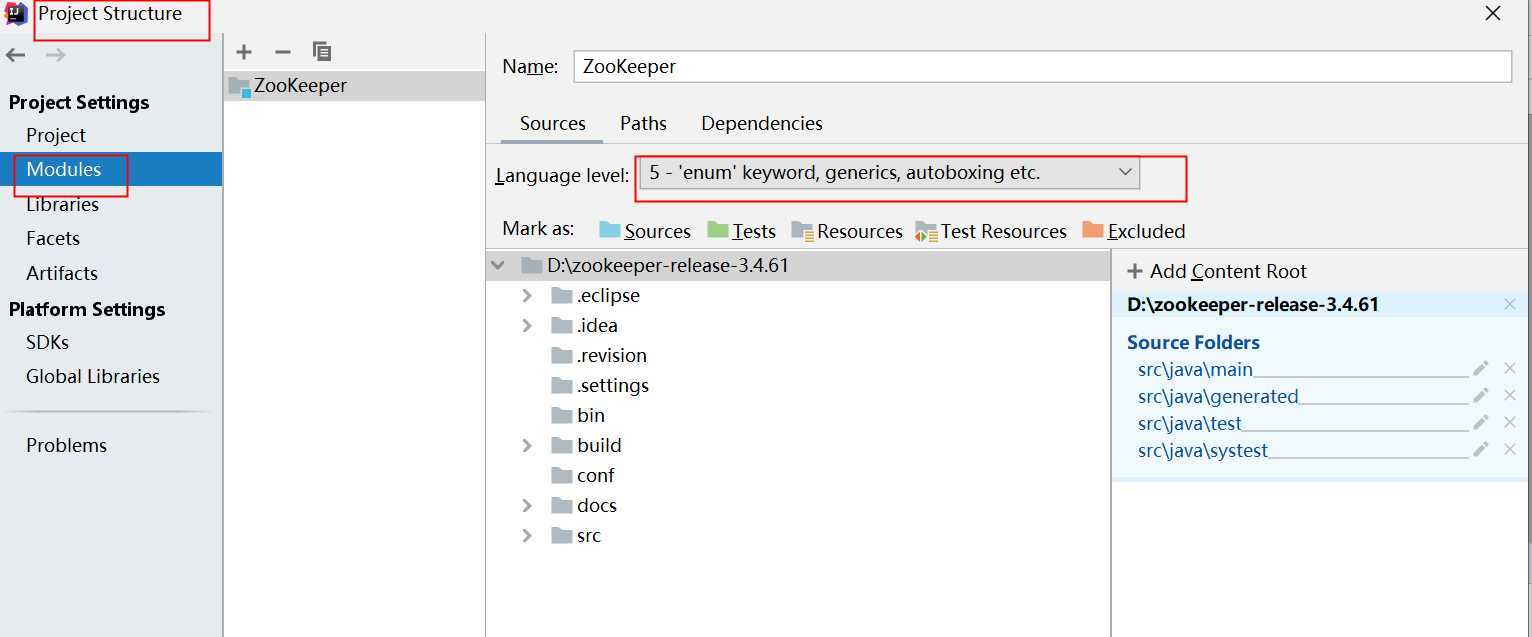1532x637 pixels.
Task: Close the Project Structure dialog
Action: pyautogui.click(x=1493, y=14)
